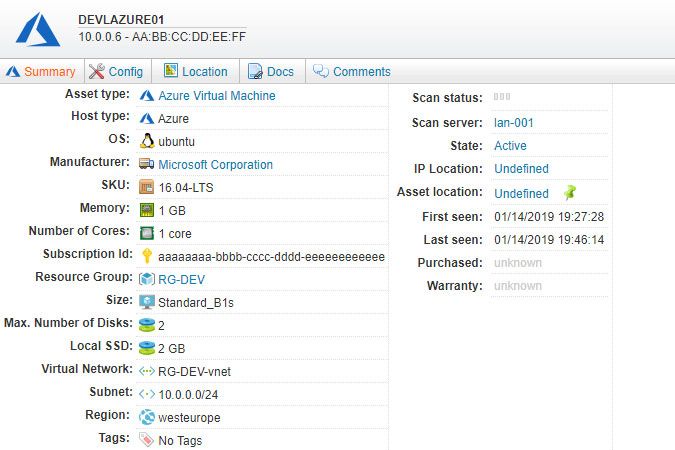The height and width of the screenshot is (450, 675).
Task: Click the yellow key Subscription Id icon
Action: point(147,256)
